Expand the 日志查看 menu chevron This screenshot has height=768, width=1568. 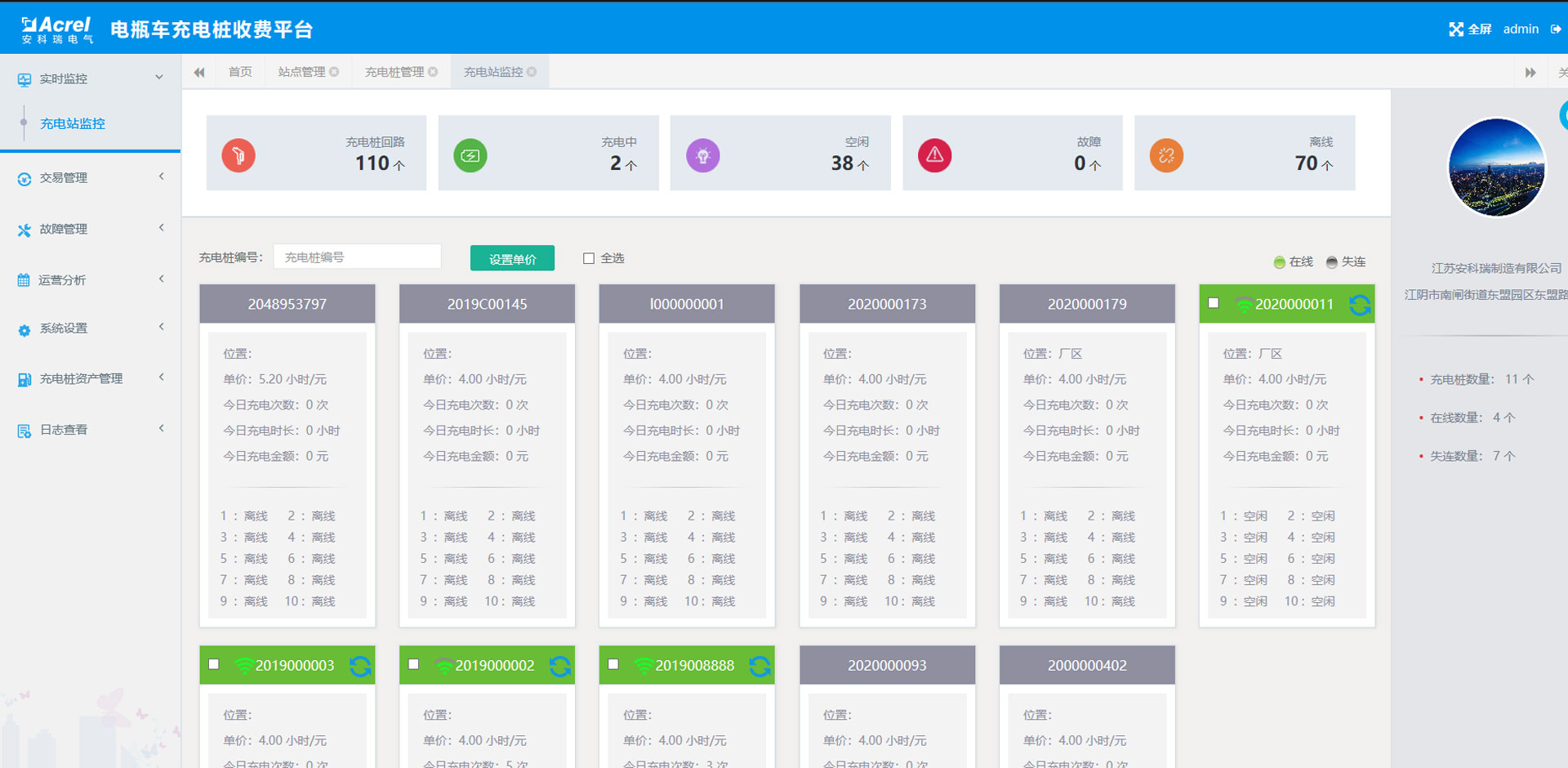pos(162,428)
